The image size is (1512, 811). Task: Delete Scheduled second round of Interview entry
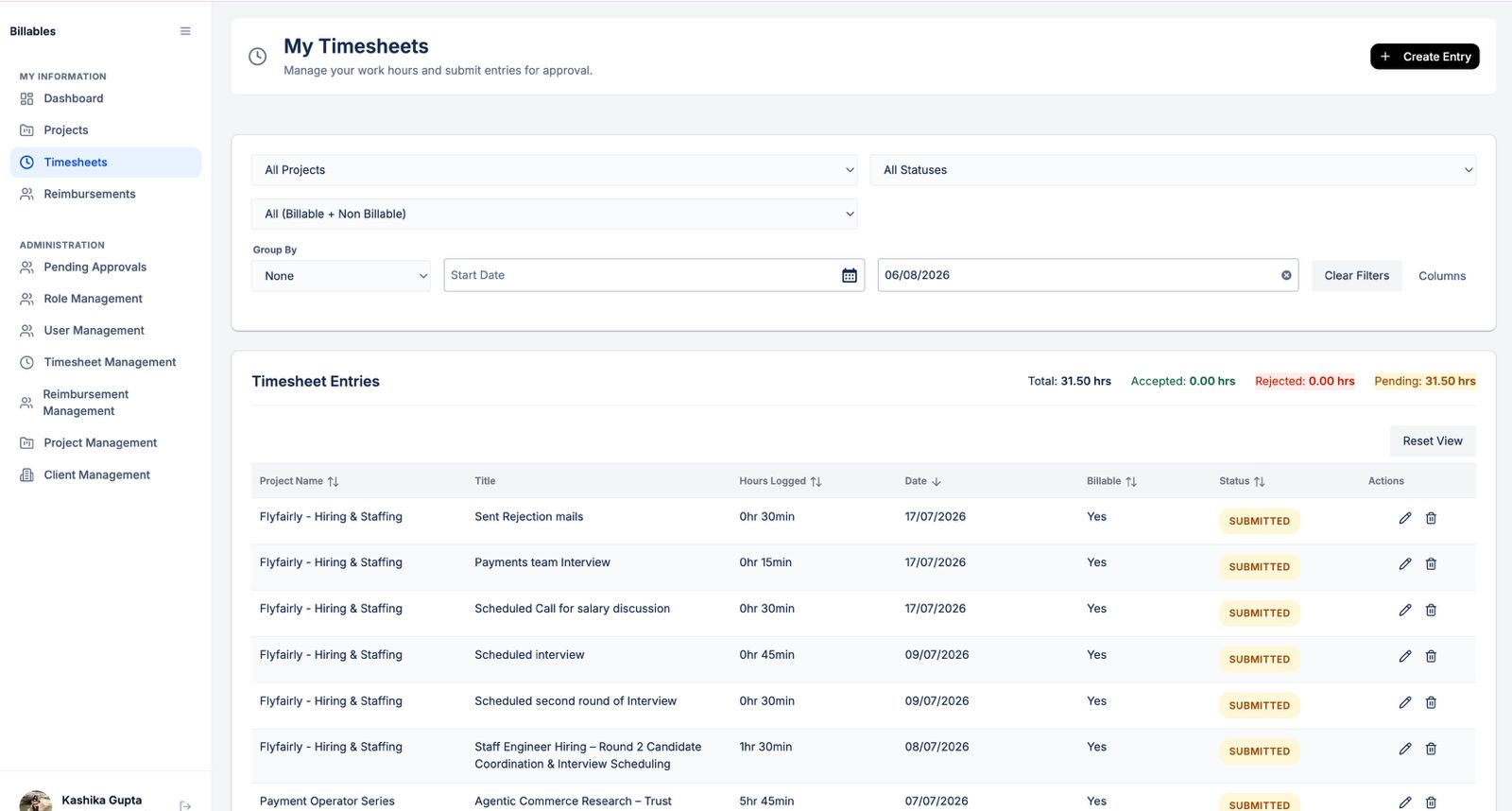pyautogui.click(x=1431, y=702)
